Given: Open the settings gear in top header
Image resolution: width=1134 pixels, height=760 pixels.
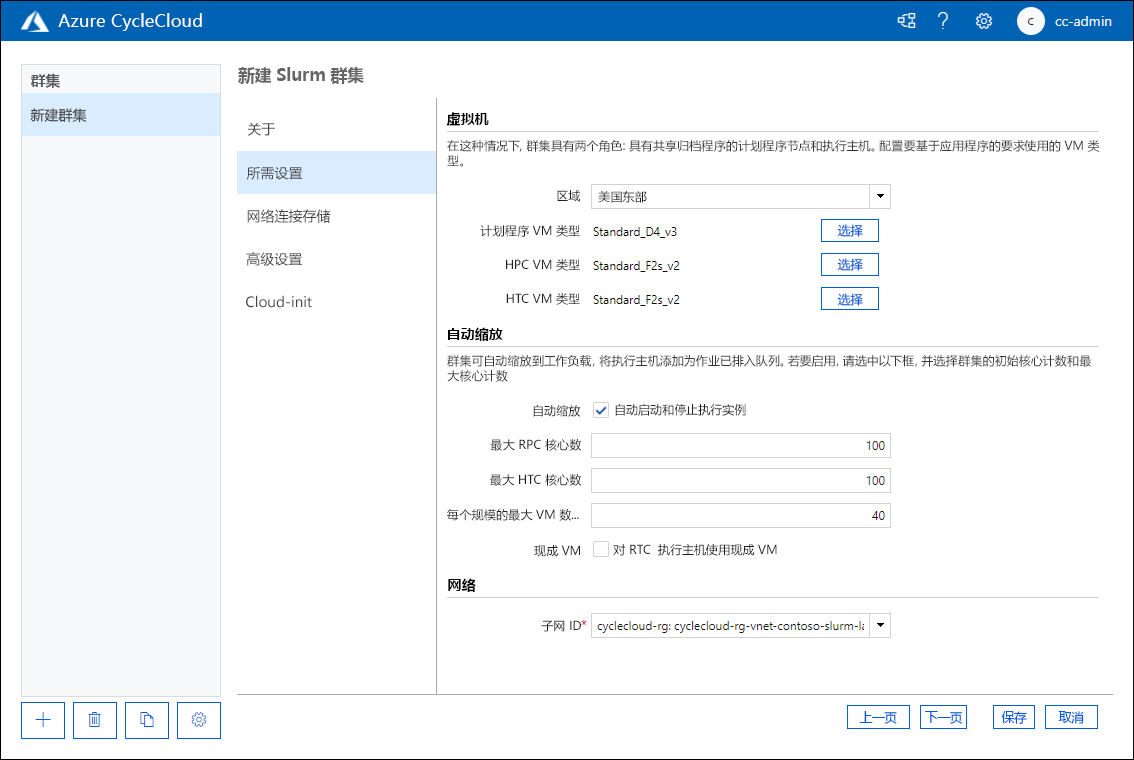Looking at the screenshot, I should point(984,21).
